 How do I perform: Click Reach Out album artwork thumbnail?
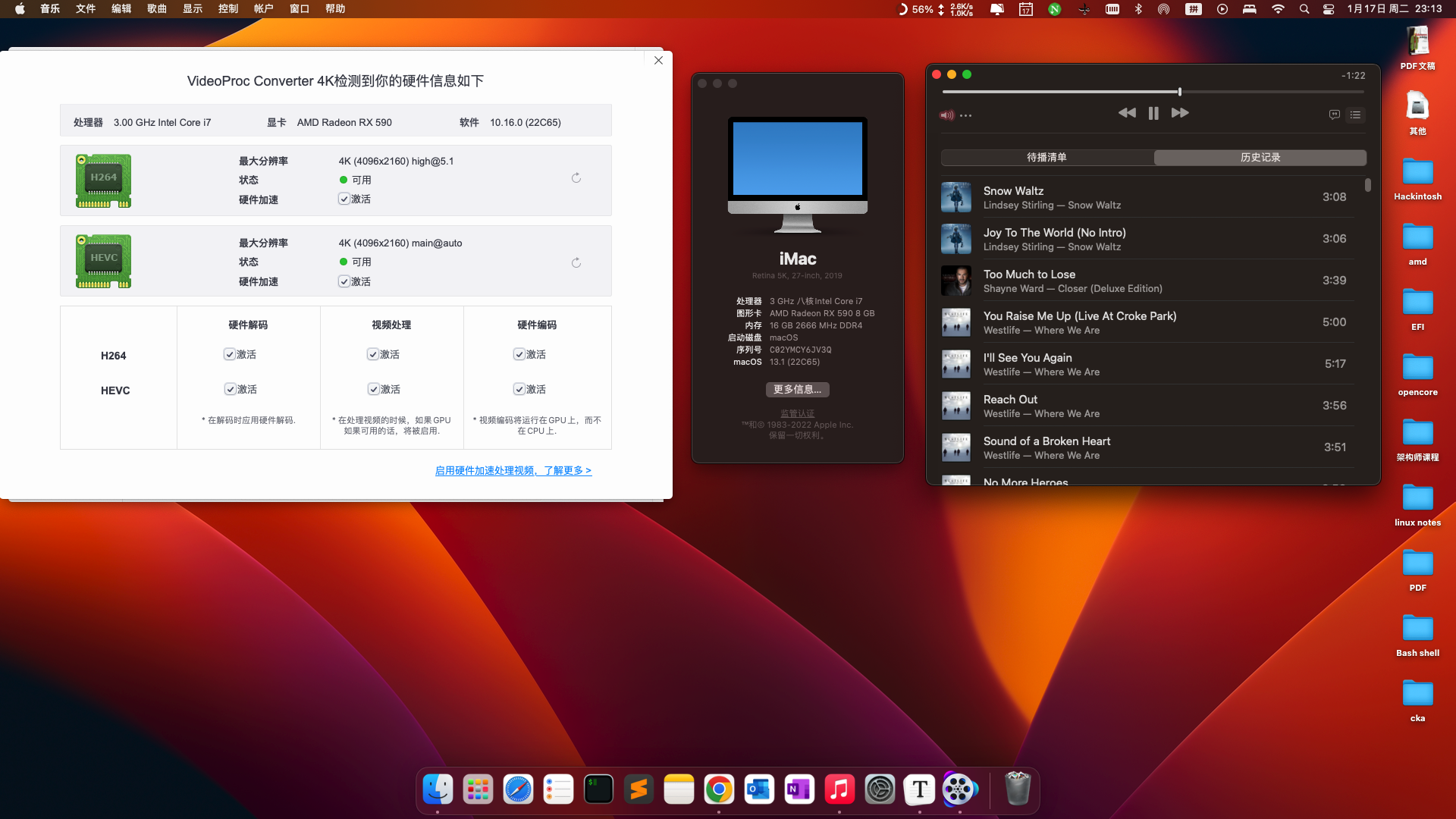[x=956, y=406]
